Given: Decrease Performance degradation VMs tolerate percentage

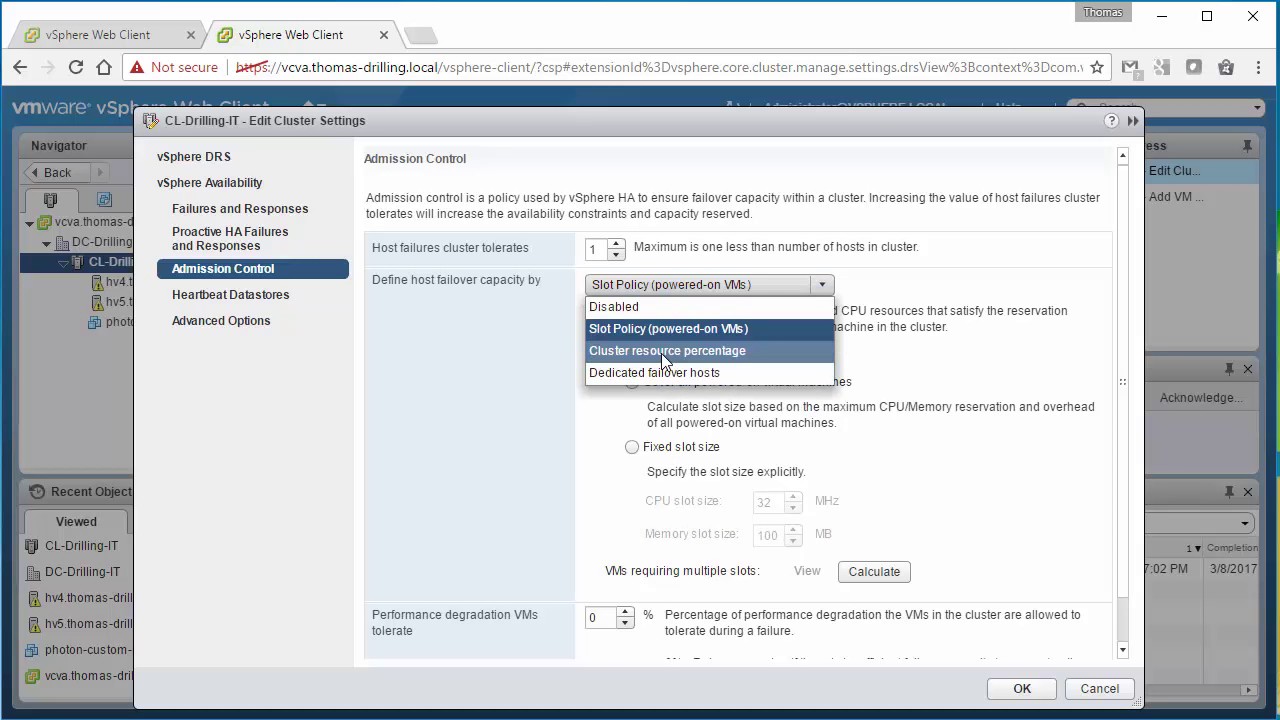Looking at the screenshot, I should pos(625,624).
